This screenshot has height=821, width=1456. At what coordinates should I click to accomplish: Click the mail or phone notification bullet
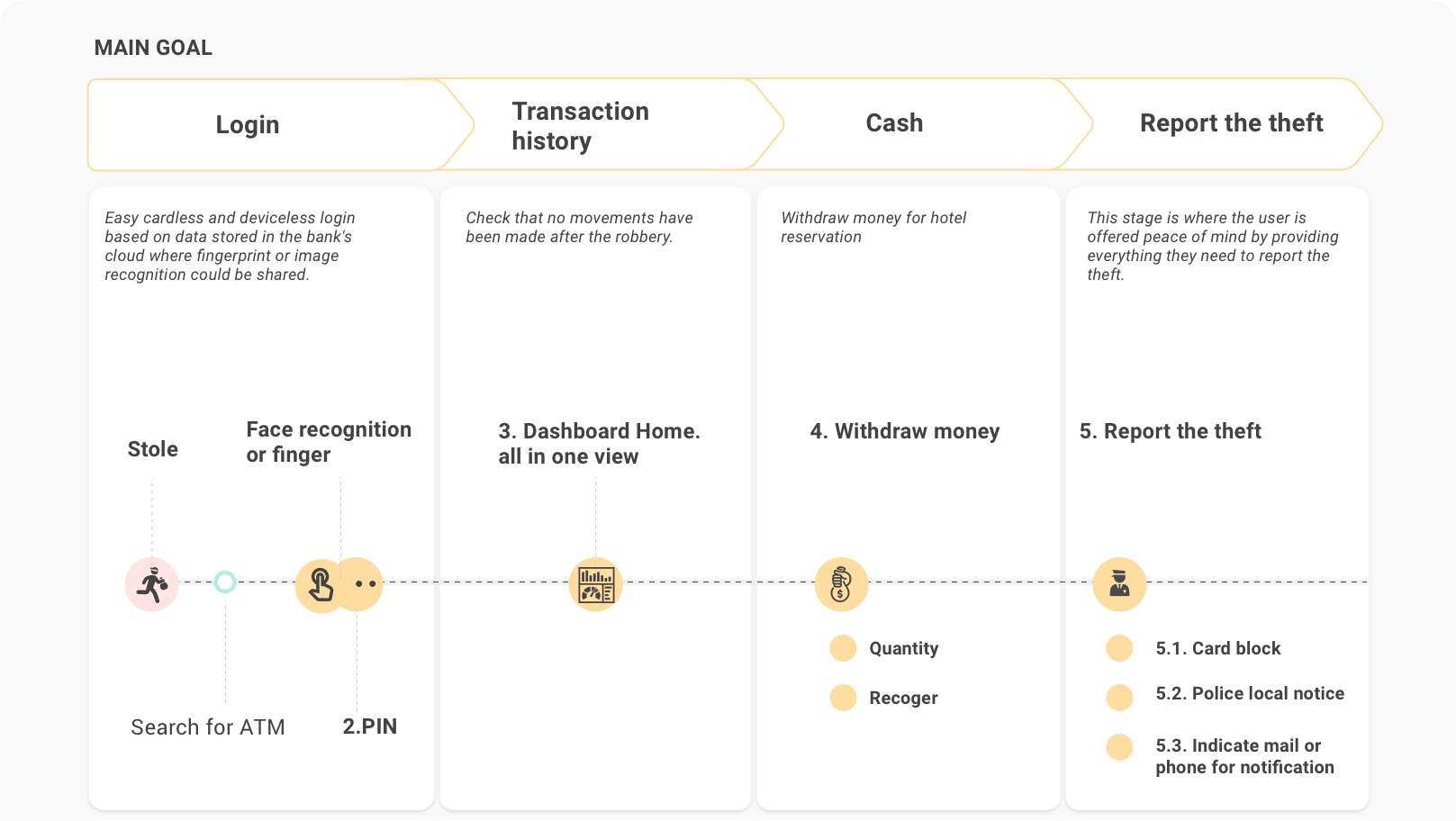coord(1119,747)
